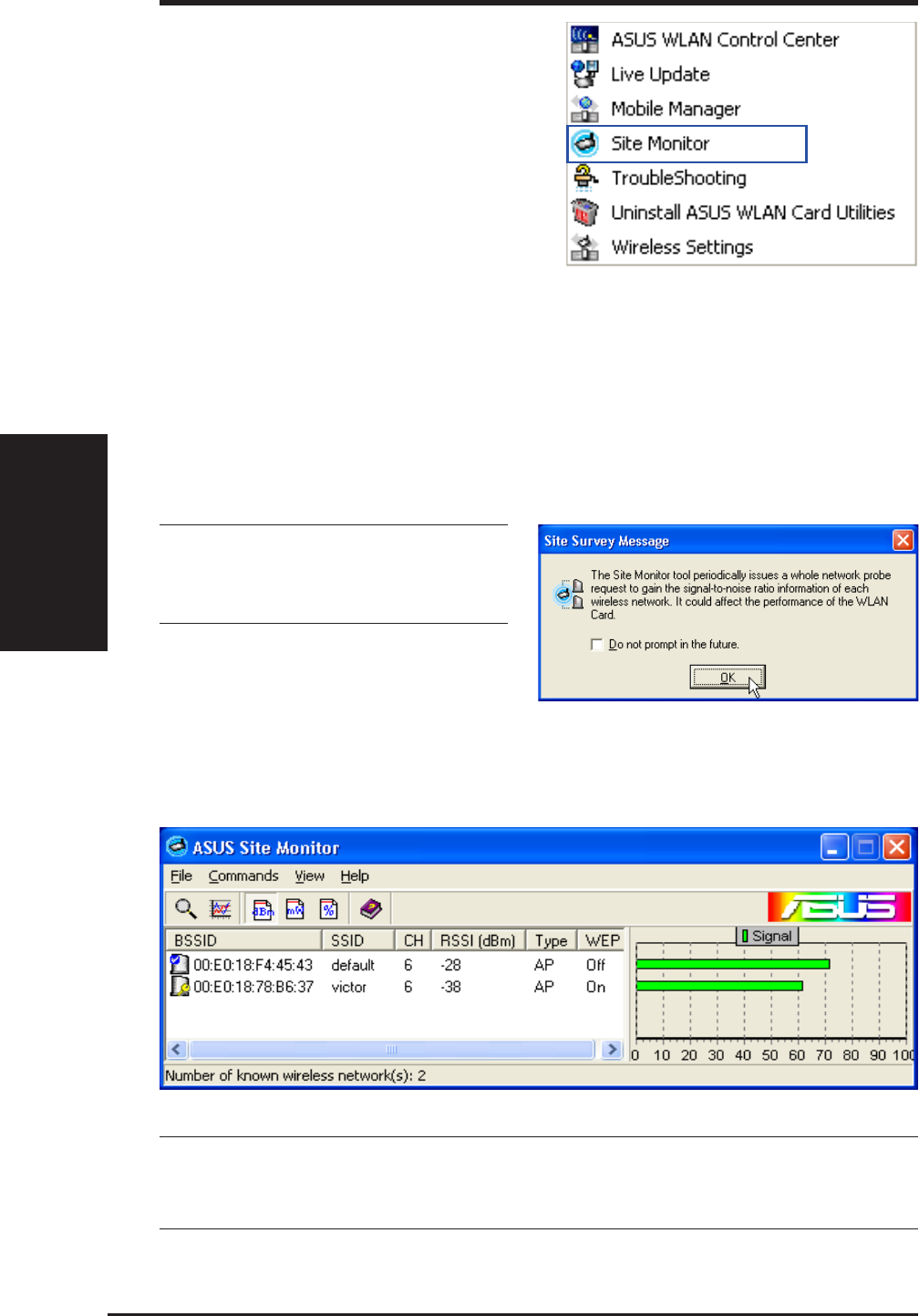Minimize the ASUS Site Monitor window
Screen dimensions: 919x1316
834,847
